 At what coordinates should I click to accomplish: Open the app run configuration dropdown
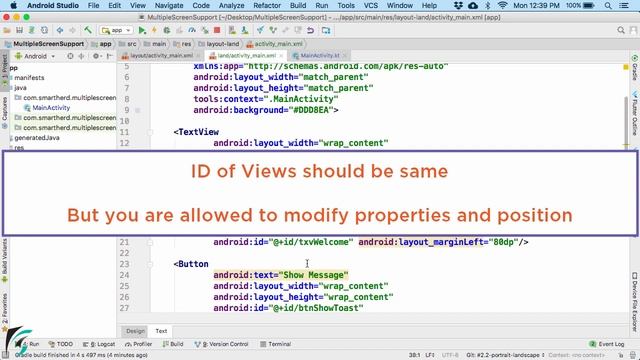116,30
